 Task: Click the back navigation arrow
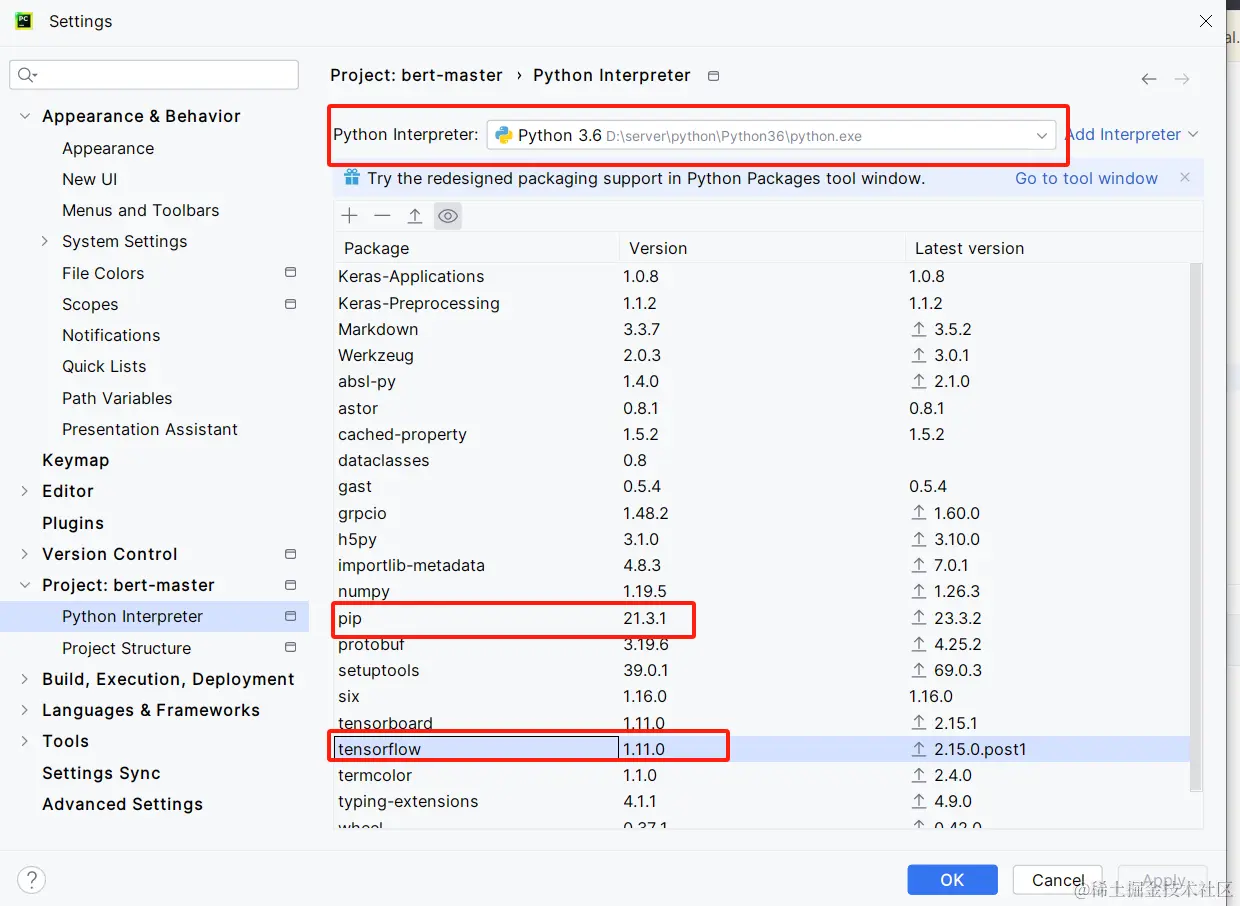(x=1149, y=79)
